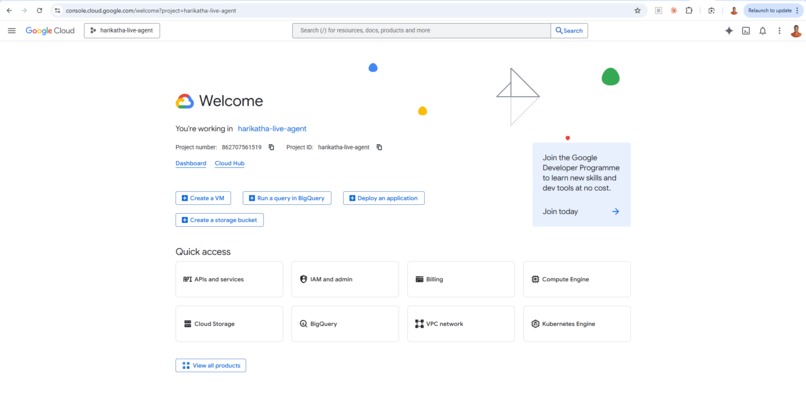Click Run a query in BigQuery
Viewport: 806px width, 410px height.
coord(287,198)
